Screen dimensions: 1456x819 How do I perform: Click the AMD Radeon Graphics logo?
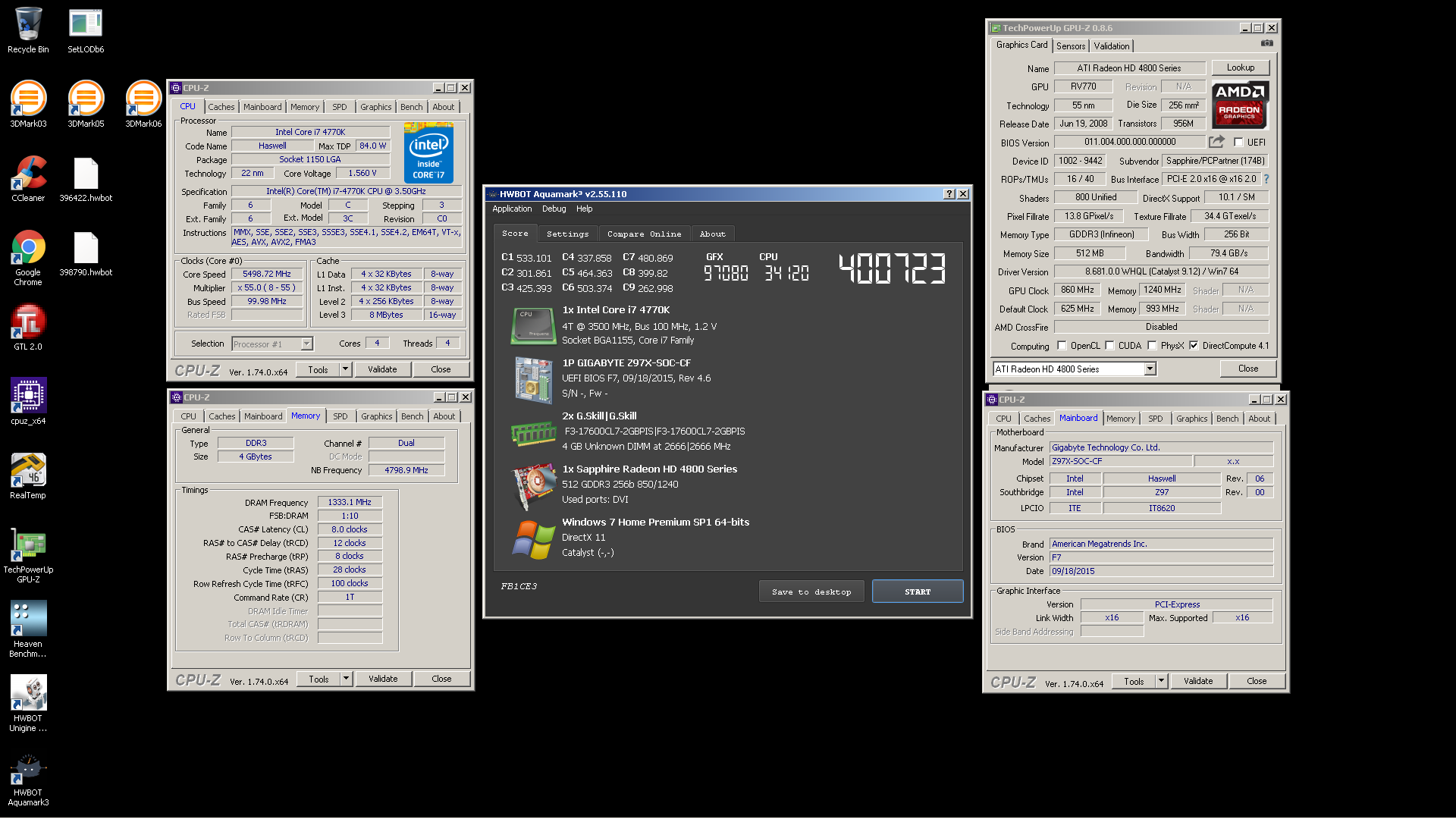tap(1240, 105)
